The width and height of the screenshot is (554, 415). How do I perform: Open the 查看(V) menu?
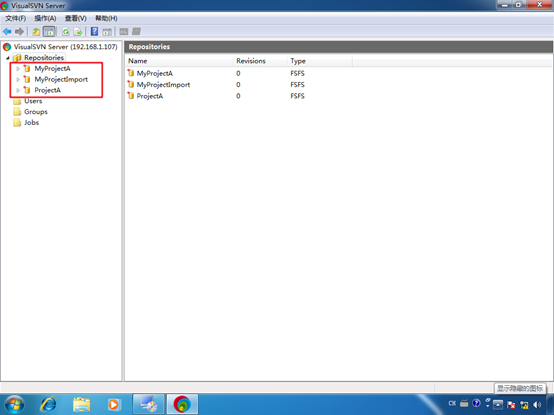pos(76,18)
